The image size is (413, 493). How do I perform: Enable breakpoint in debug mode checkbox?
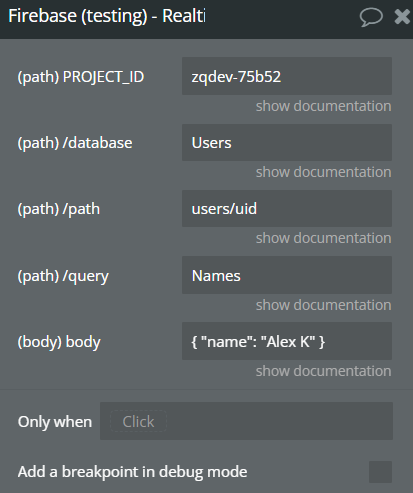(x=380, y=472)
